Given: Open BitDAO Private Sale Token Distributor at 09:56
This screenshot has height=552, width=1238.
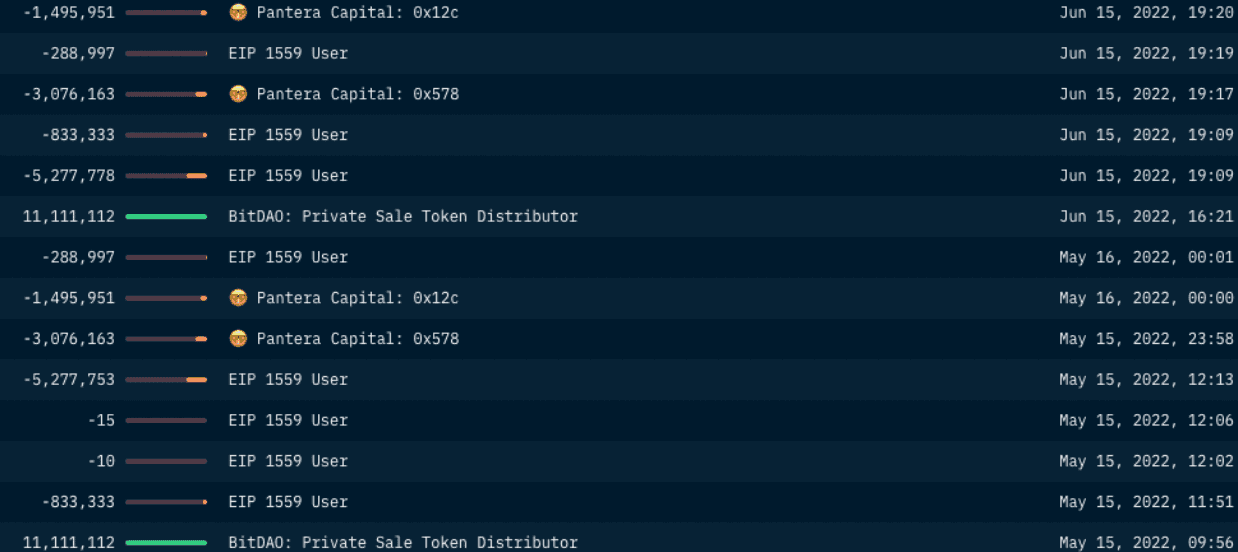Looking at the screenshot, I should 402,542.
